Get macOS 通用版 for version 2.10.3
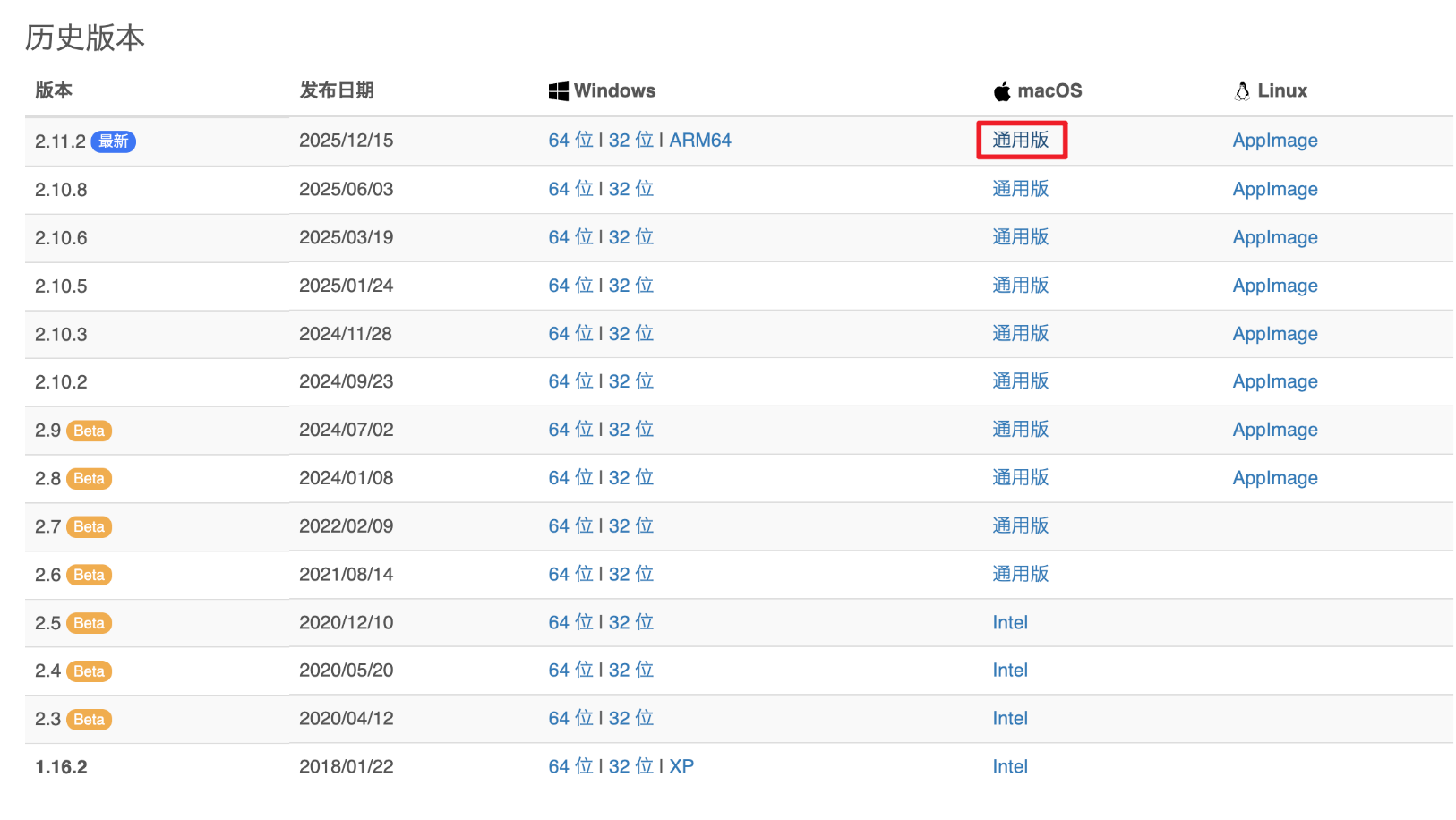This screenshot has width=1456, height=820. (1021, 334)
